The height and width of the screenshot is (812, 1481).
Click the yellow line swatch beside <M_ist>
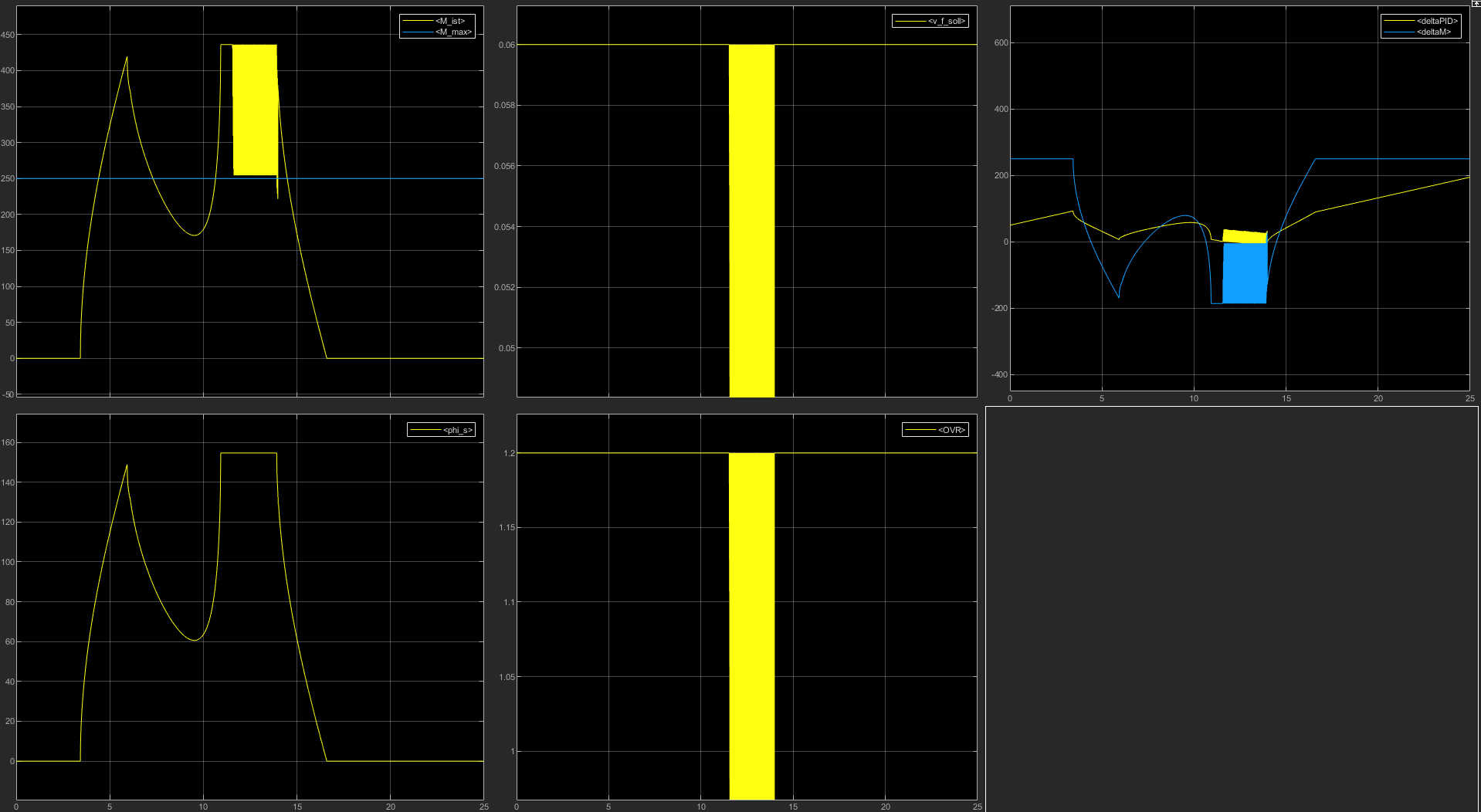click(418, 21)
